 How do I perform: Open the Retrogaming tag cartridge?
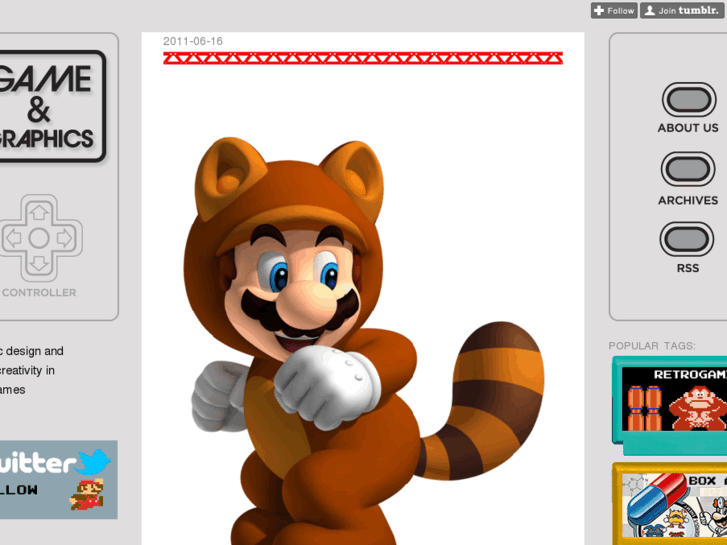pos(670,406)
